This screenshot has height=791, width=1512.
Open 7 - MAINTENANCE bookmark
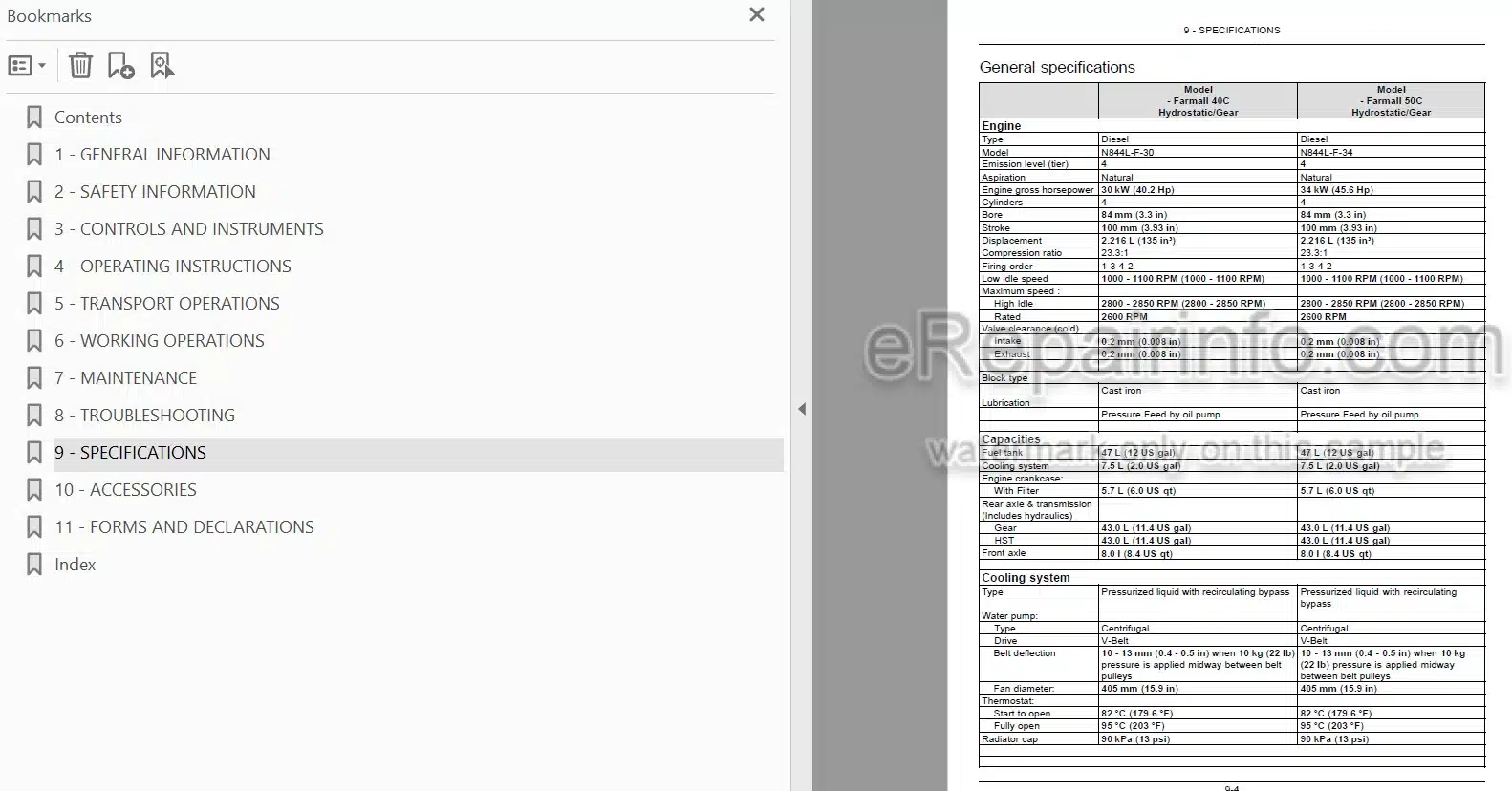click(125, 378)
